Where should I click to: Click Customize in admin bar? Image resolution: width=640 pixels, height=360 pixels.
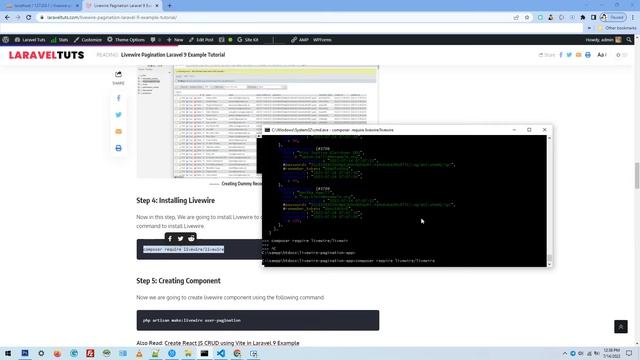pyautogui.click(x=88, y=40)
